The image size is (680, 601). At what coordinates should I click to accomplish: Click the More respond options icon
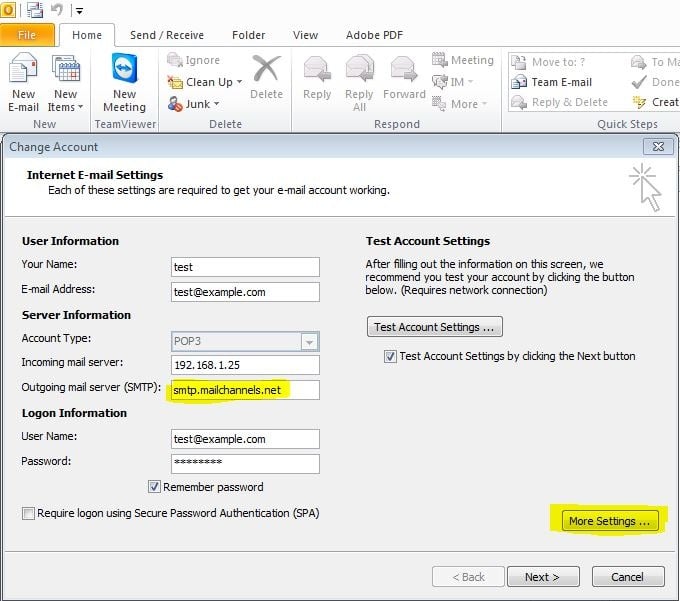pos(439,104)
